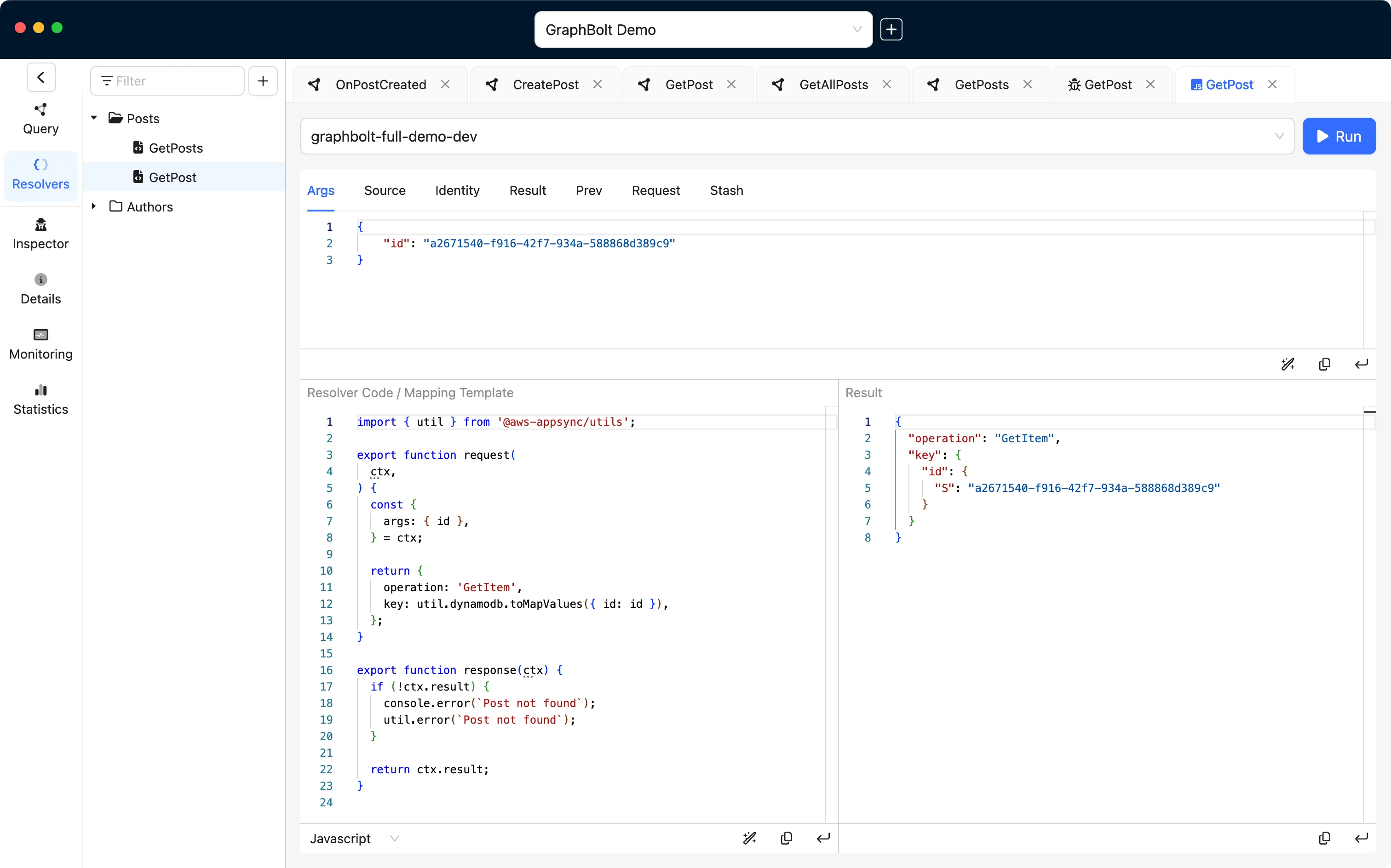Close the active blue GetPost tab

(x=1272, y=85)
